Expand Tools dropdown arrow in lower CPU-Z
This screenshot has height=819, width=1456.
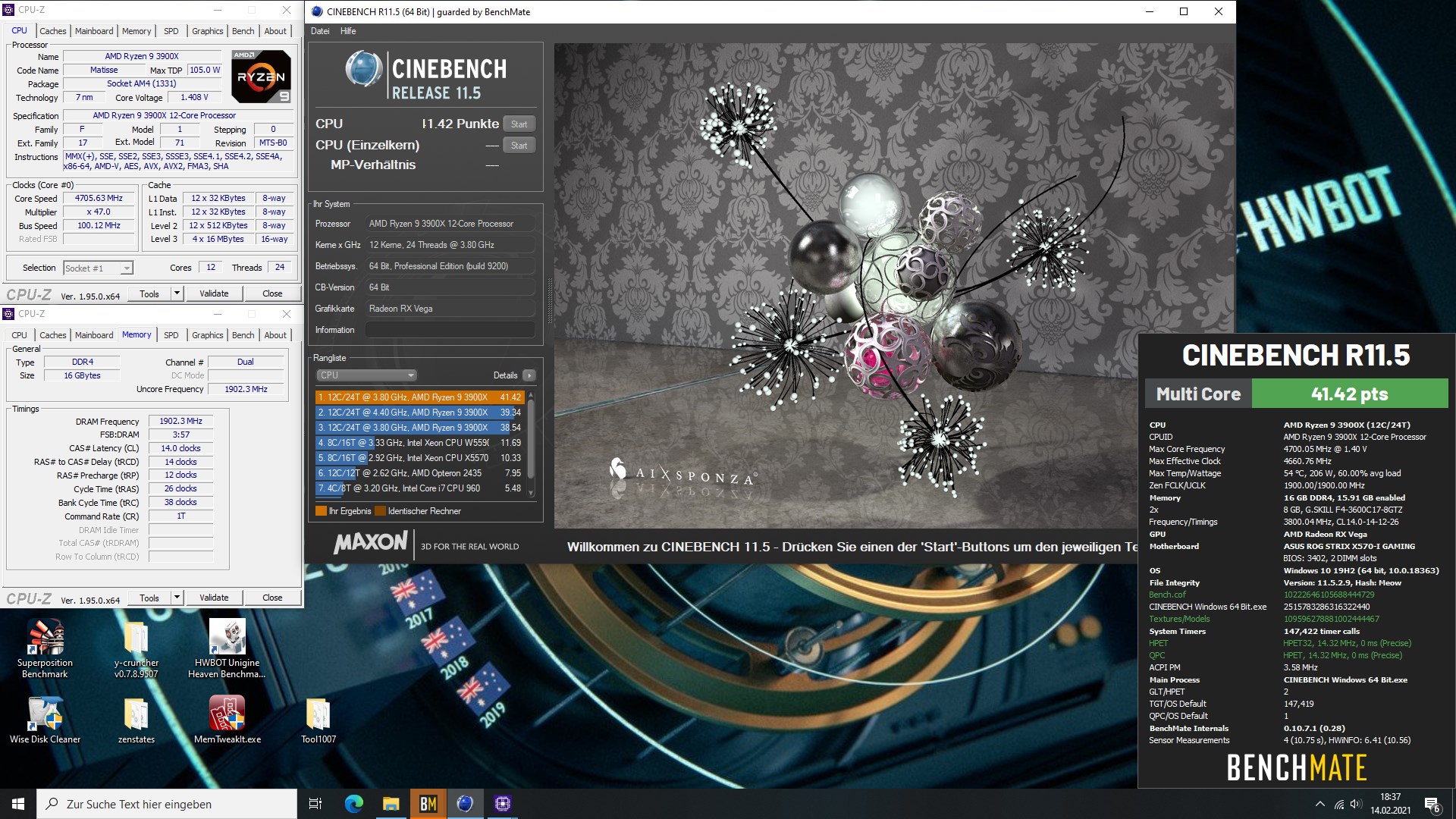coord(177,598)
